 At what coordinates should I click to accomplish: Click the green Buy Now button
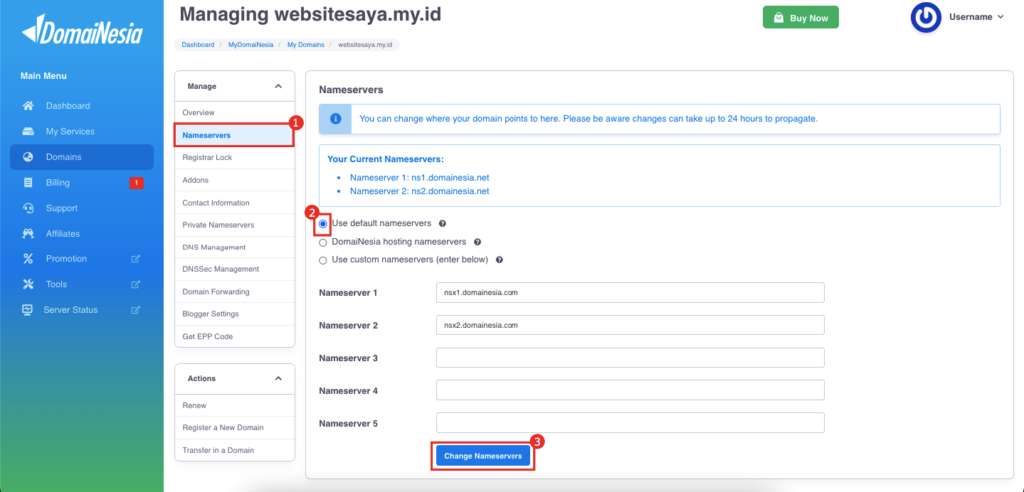(x=801, y=18)
